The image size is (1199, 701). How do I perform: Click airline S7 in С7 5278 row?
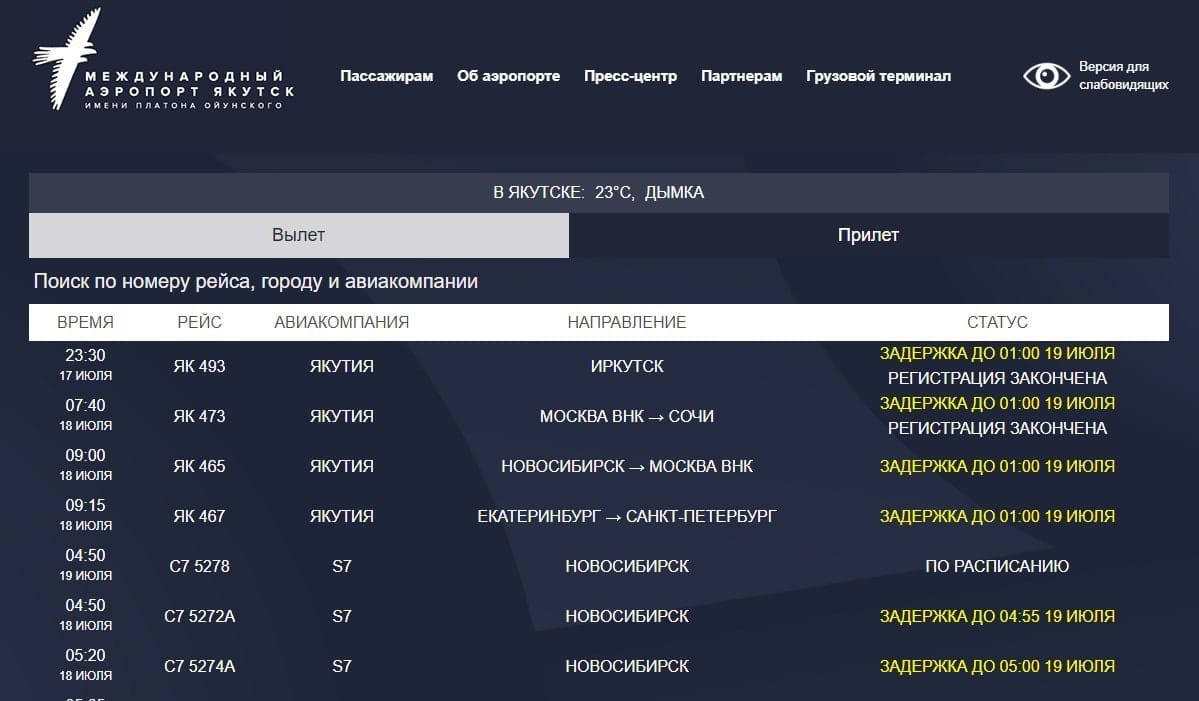click(342, 566)
